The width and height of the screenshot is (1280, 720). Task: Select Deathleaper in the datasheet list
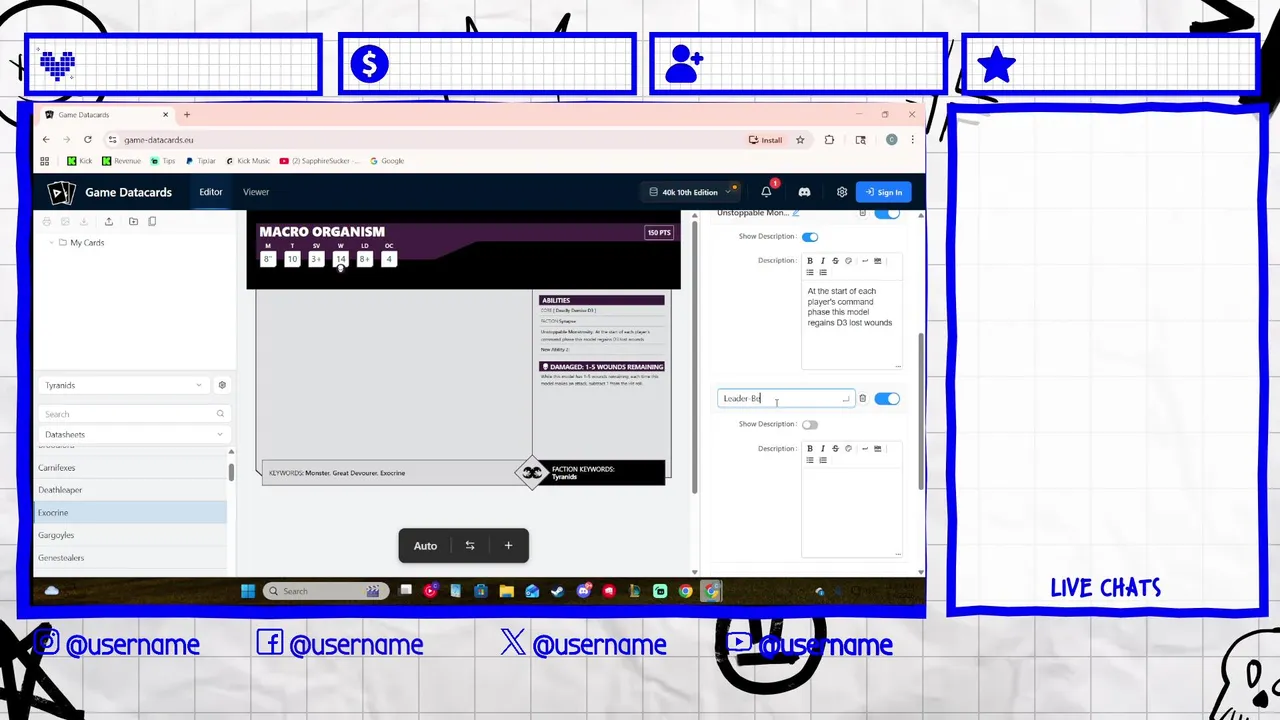point(130,490)
